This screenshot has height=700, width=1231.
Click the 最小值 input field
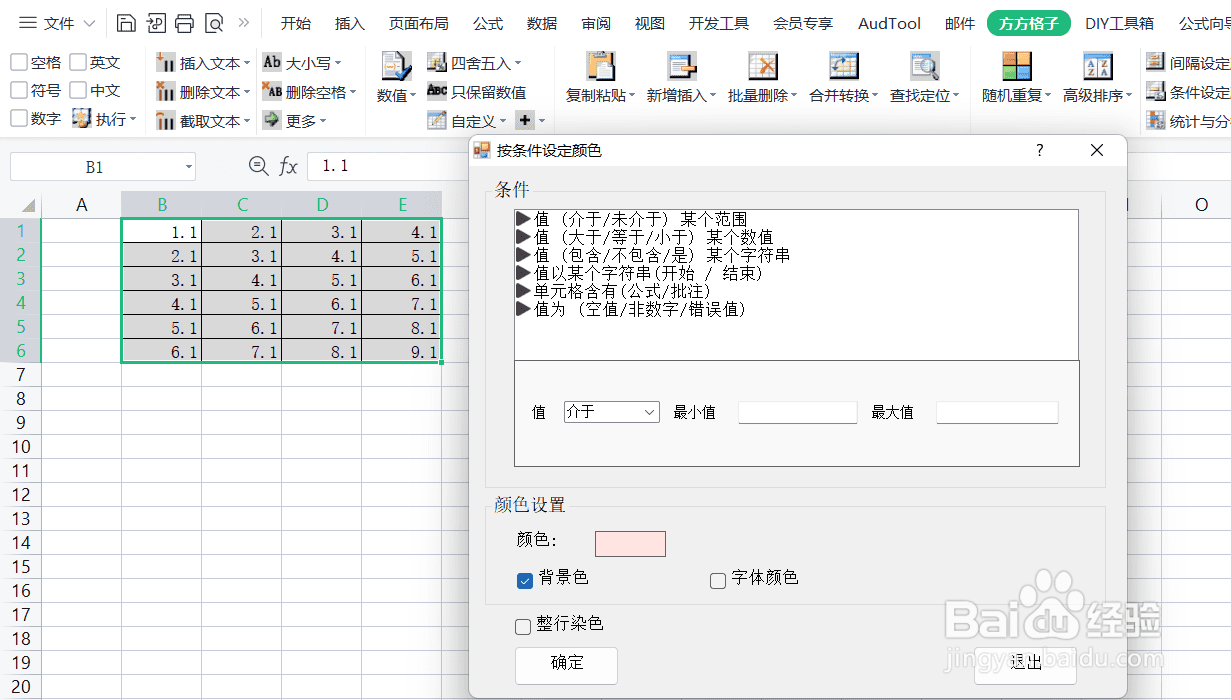[798, 412]
